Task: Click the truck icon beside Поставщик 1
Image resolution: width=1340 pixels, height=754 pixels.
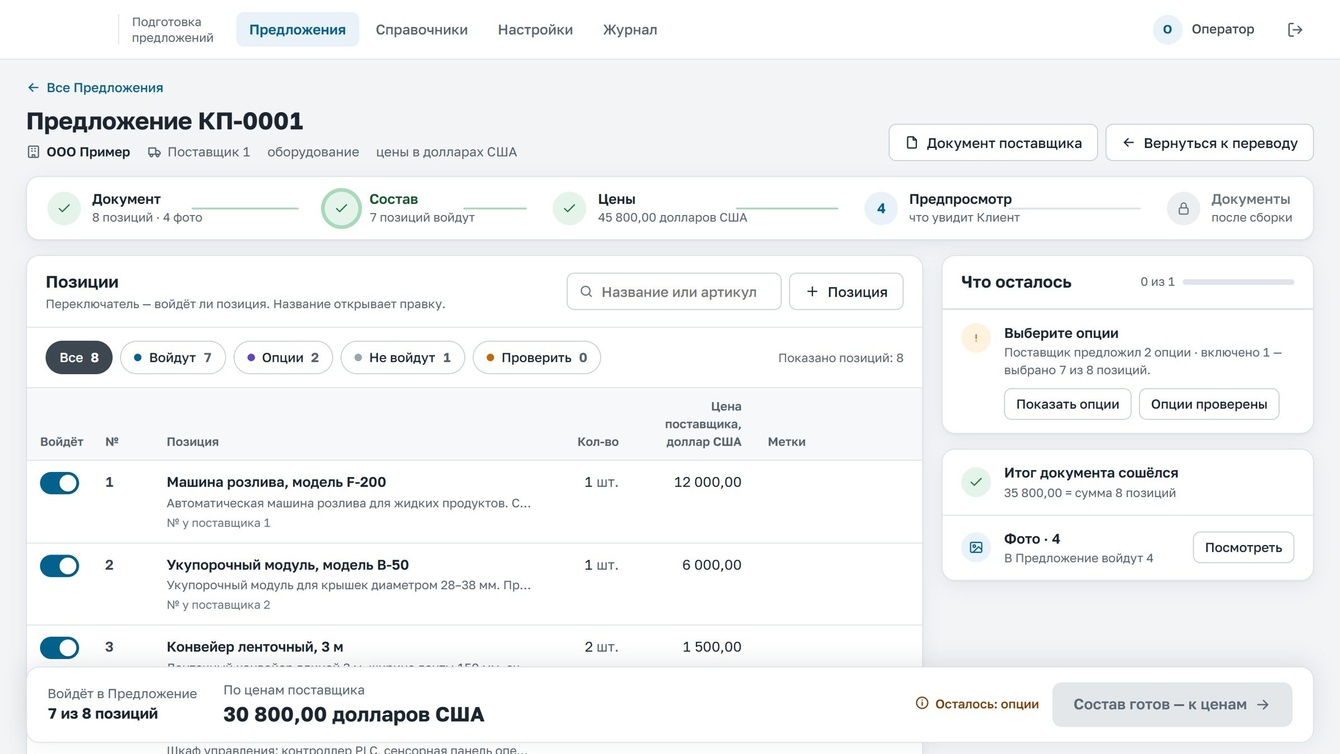Action: tap(154, 152)
